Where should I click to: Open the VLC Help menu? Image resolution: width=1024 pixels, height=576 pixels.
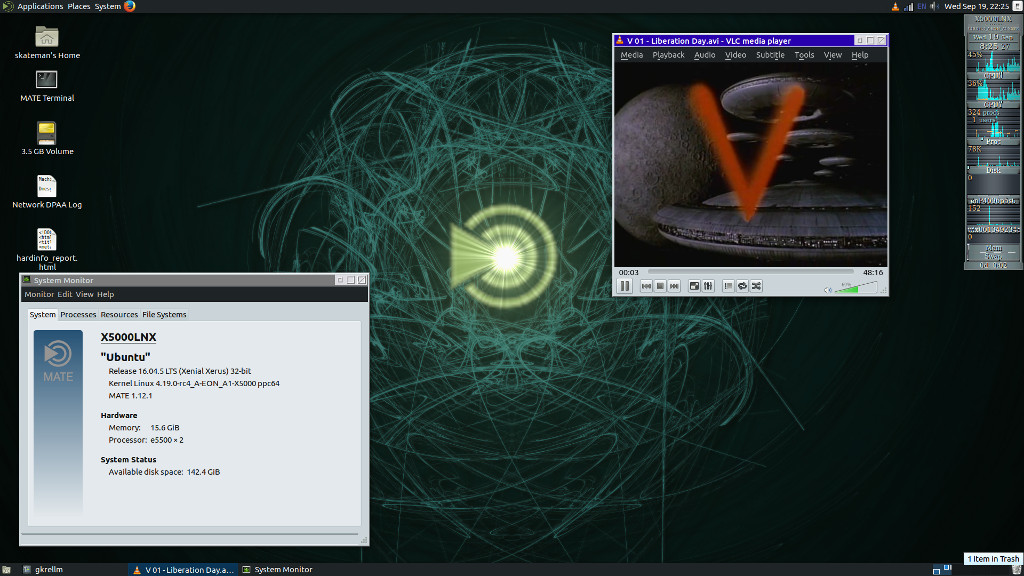859,55
